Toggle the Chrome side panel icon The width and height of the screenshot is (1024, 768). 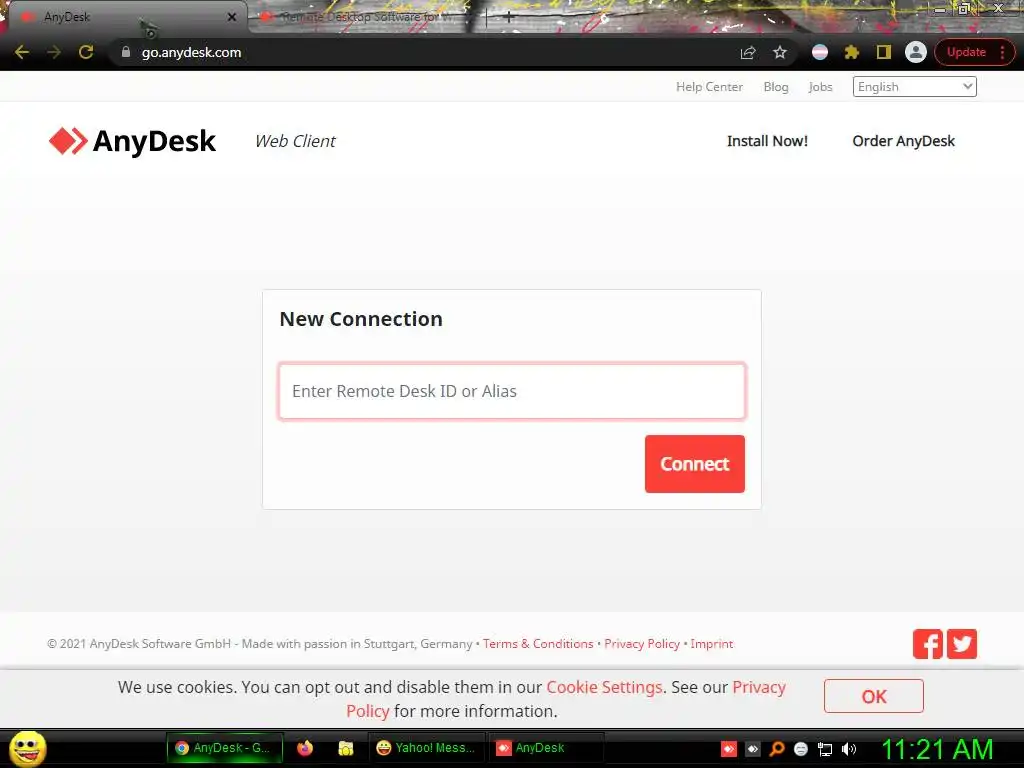click(884, 52)
